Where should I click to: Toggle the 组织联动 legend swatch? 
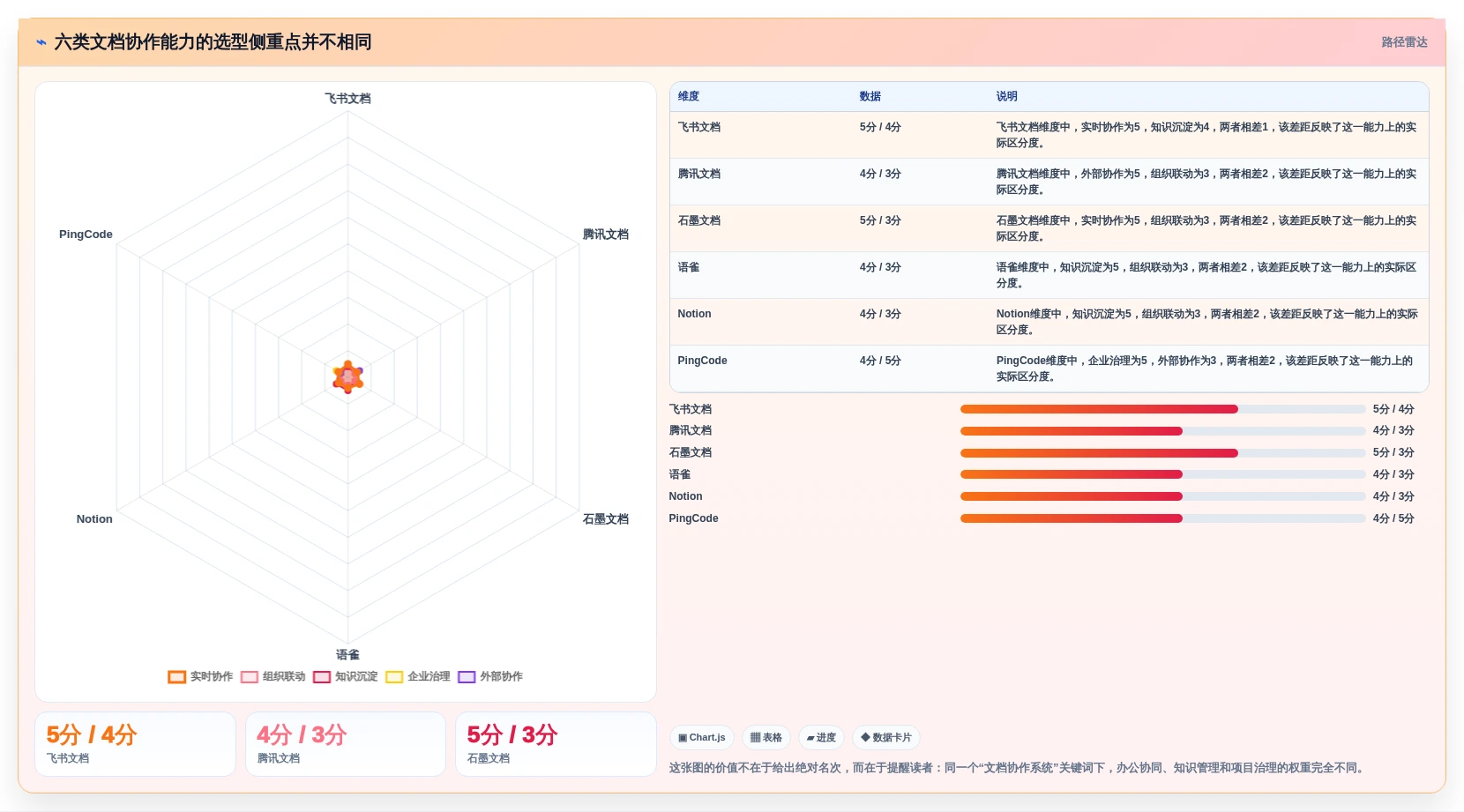pos(250,677)
